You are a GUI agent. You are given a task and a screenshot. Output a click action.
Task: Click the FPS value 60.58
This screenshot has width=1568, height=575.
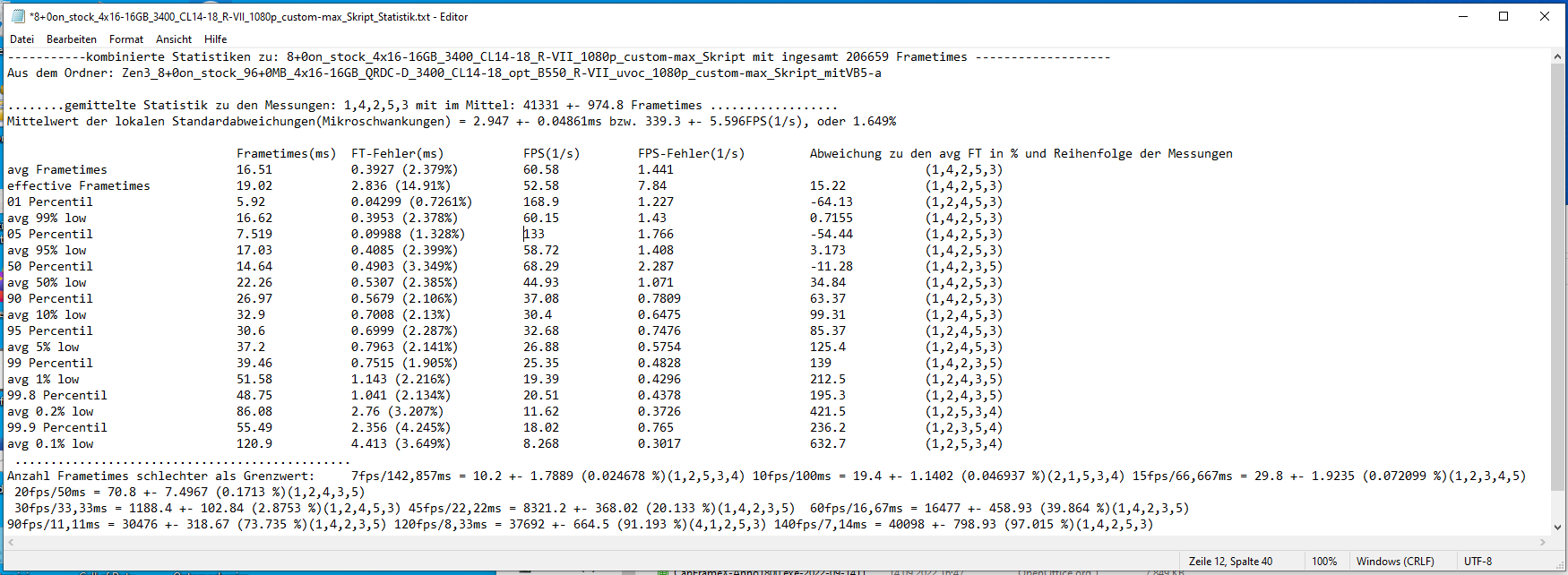541,170
